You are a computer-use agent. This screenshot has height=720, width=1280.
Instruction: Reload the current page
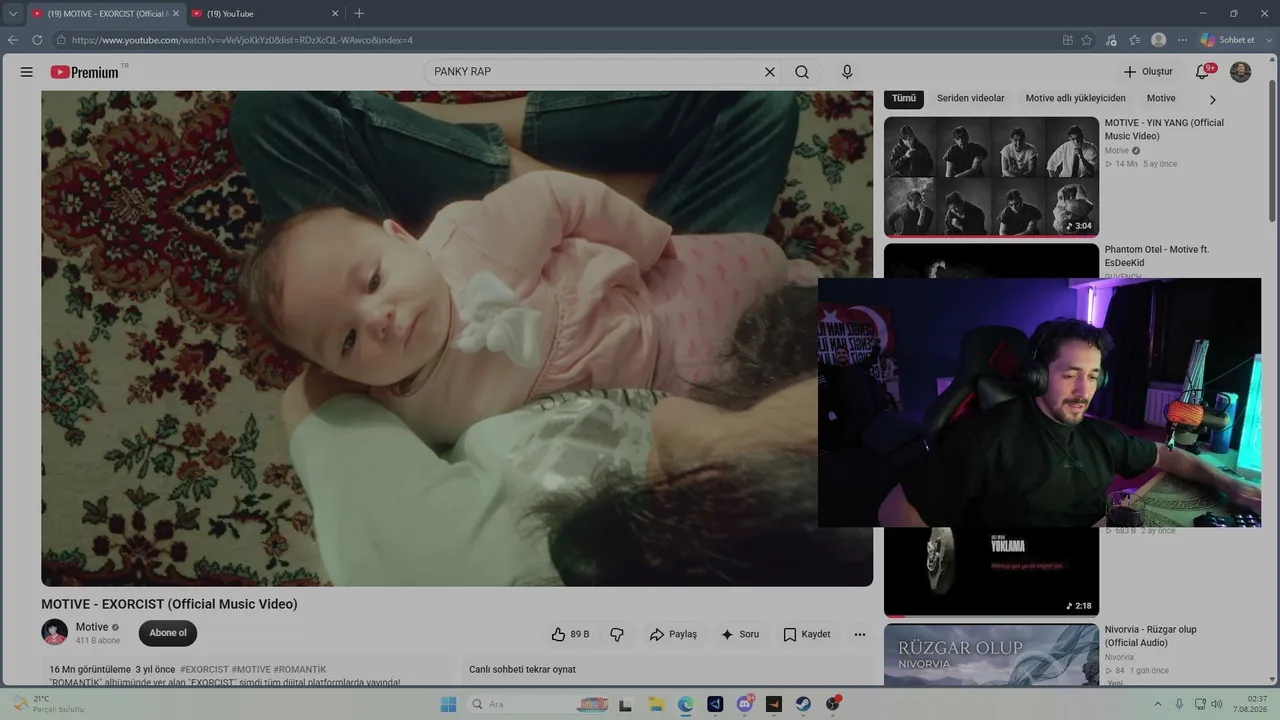(x=37, y=40)
